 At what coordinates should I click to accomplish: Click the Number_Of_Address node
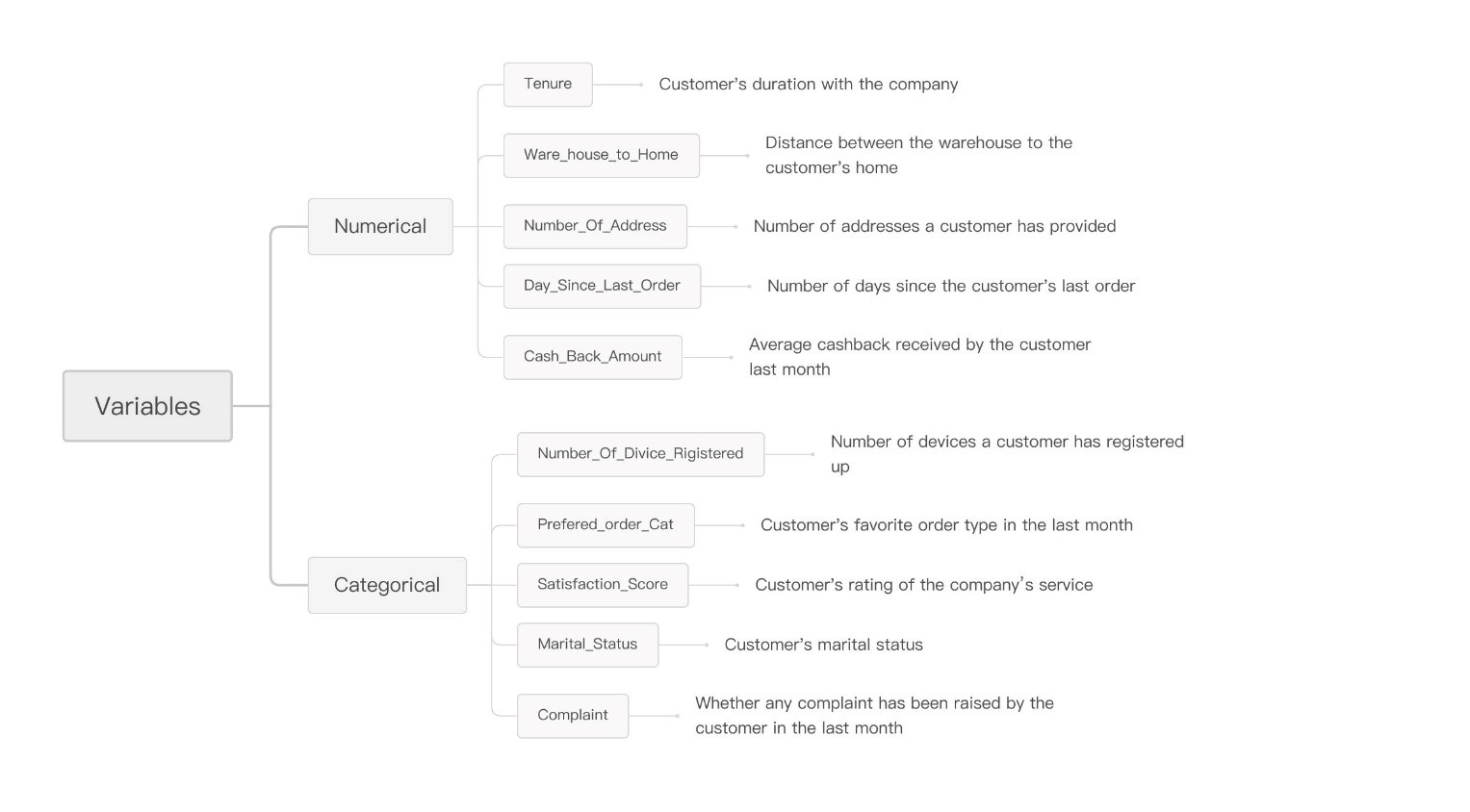pos(595,226)
